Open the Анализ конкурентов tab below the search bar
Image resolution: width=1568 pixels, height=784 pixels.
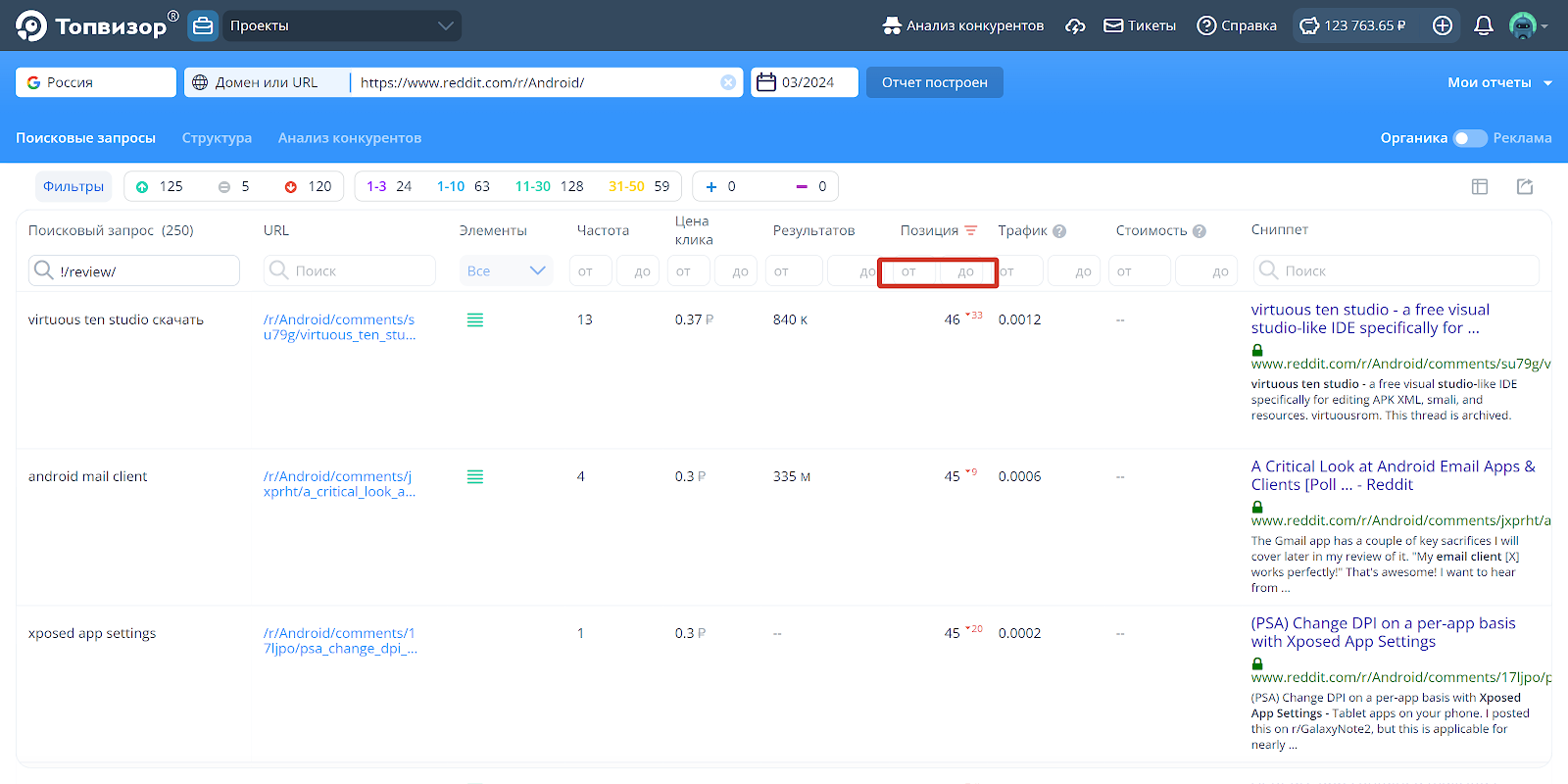[x=350, y=138]
